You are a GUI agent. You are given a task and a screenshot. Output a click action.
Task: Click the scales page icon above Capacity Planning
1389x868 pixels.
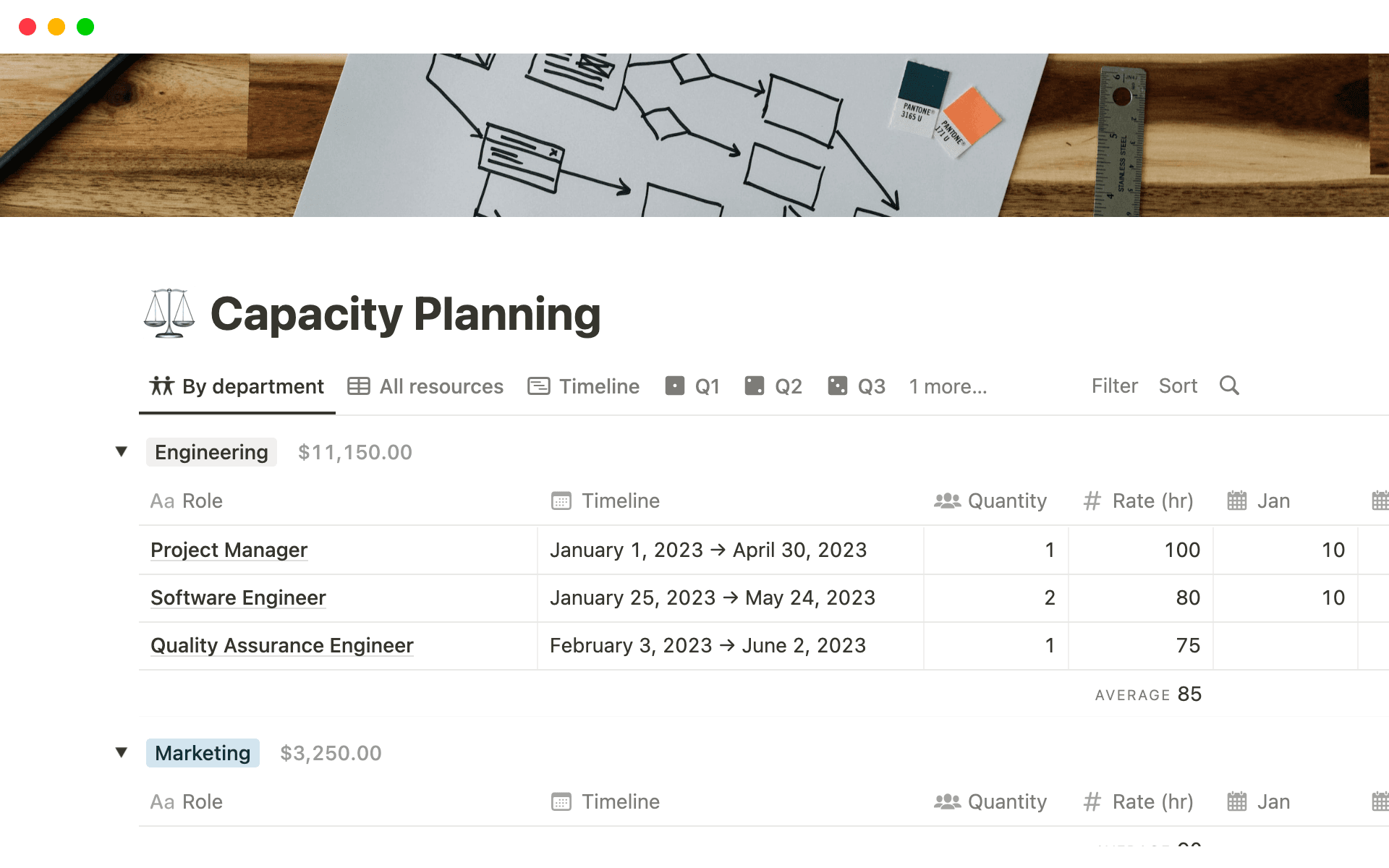(169, 314)
